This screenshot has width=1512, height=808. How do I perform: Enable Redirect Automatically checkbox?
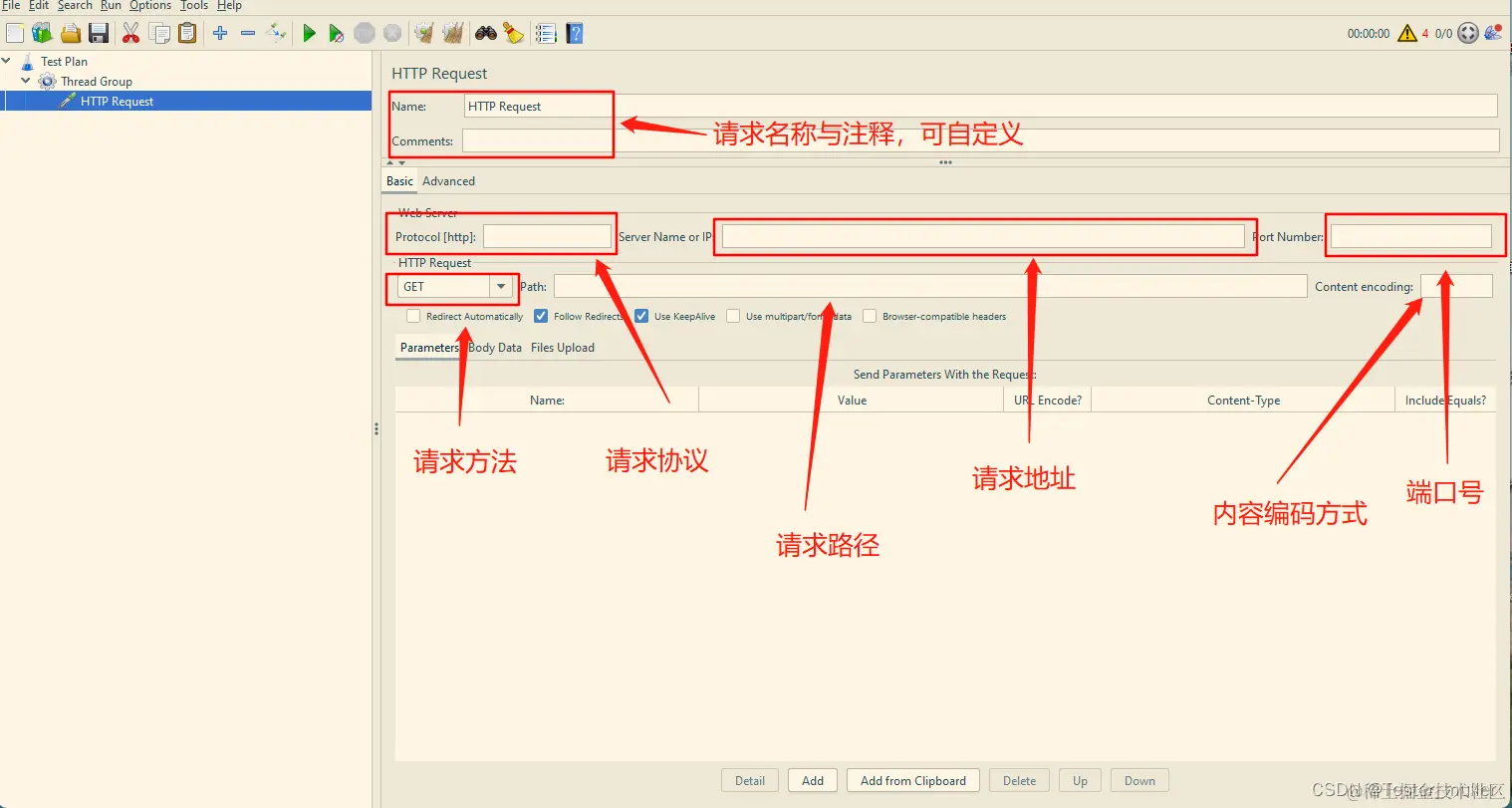coord(413,316)
